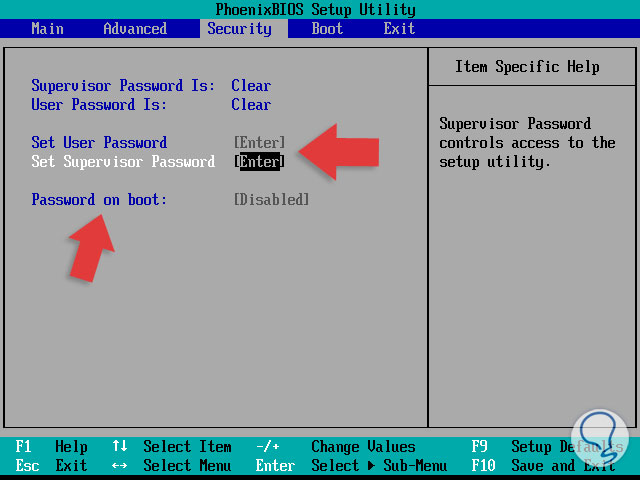Click F9 Setup Defaults hint

click(x=547, y=447)
